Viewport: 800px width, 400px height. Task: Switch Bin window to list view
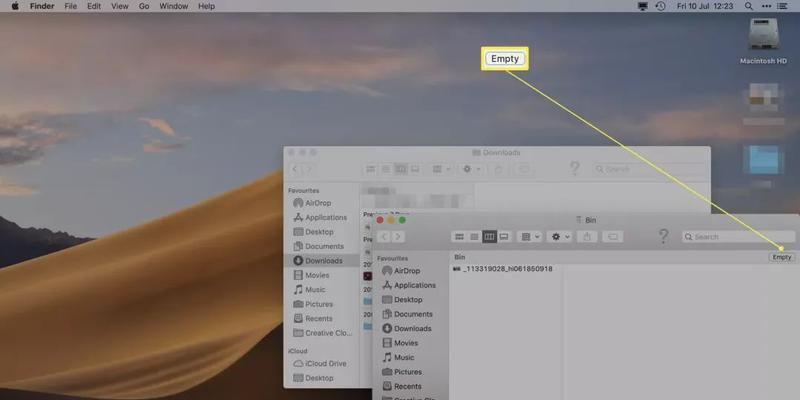[474, 237]
